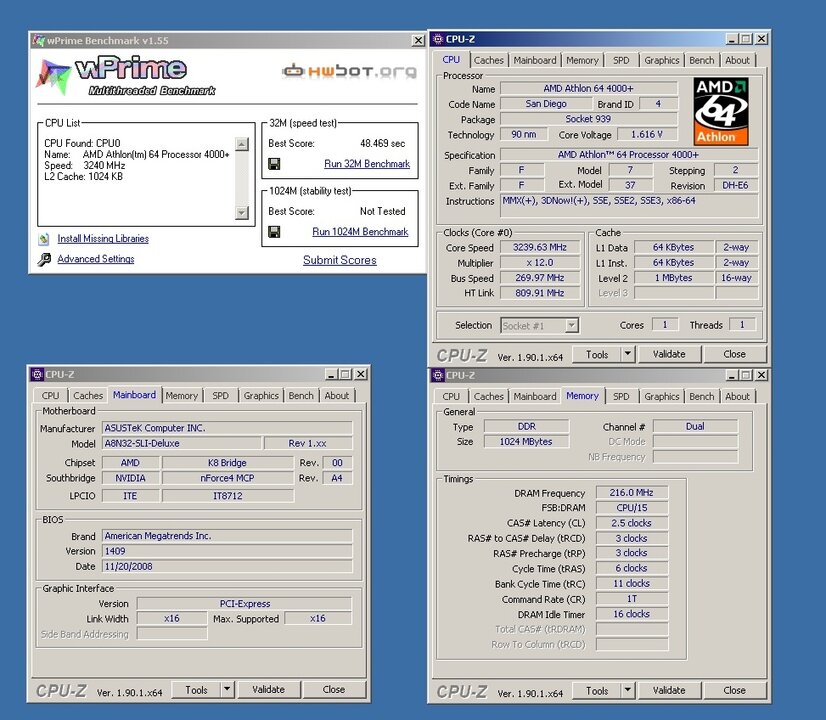Run the 32M Benchmark
This screenshot has width=826, height=720.
click(x=367, y=164)
